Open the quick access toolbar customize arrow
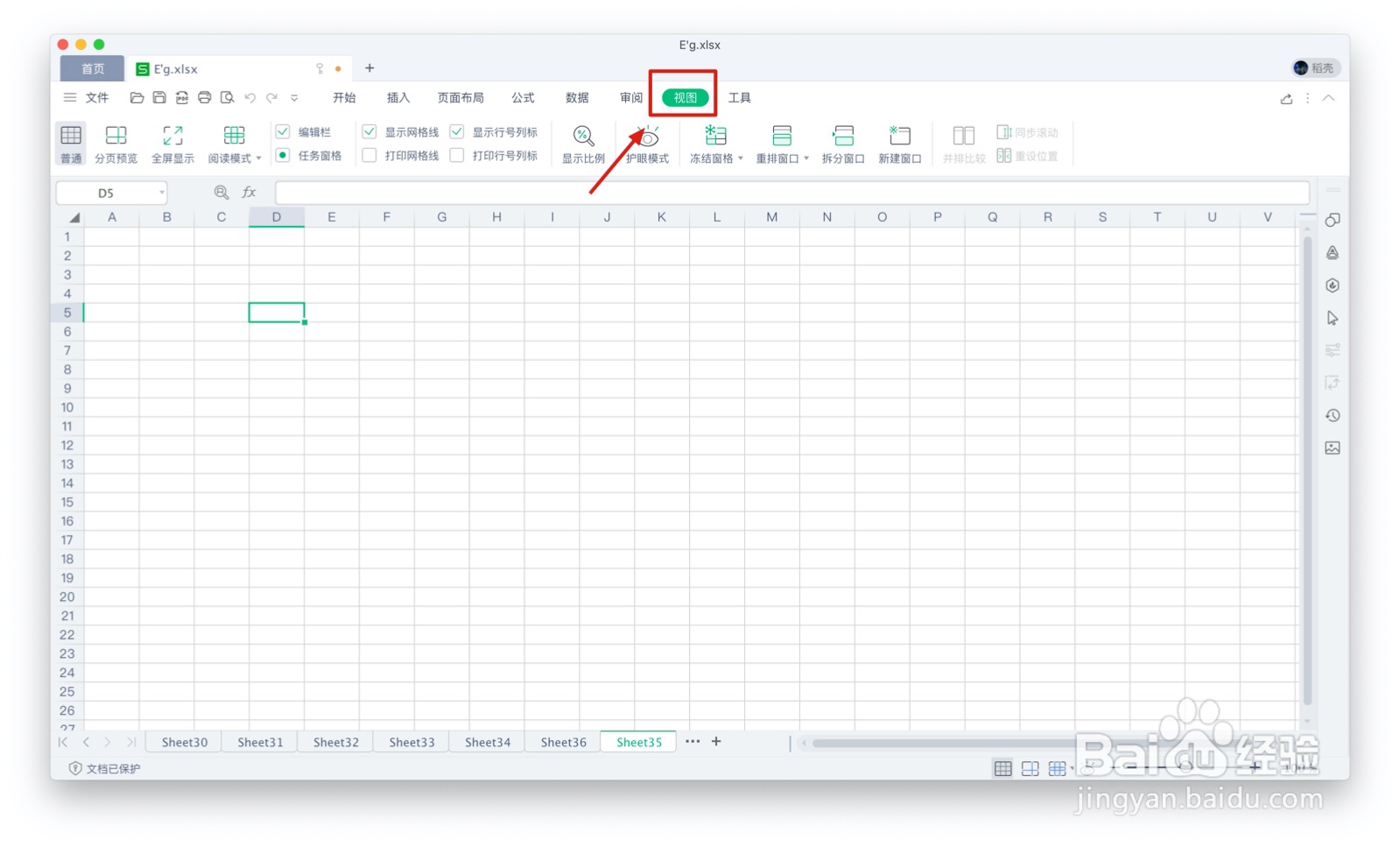Viewport: 1400px width, 847px height. [x=294, y=98]
